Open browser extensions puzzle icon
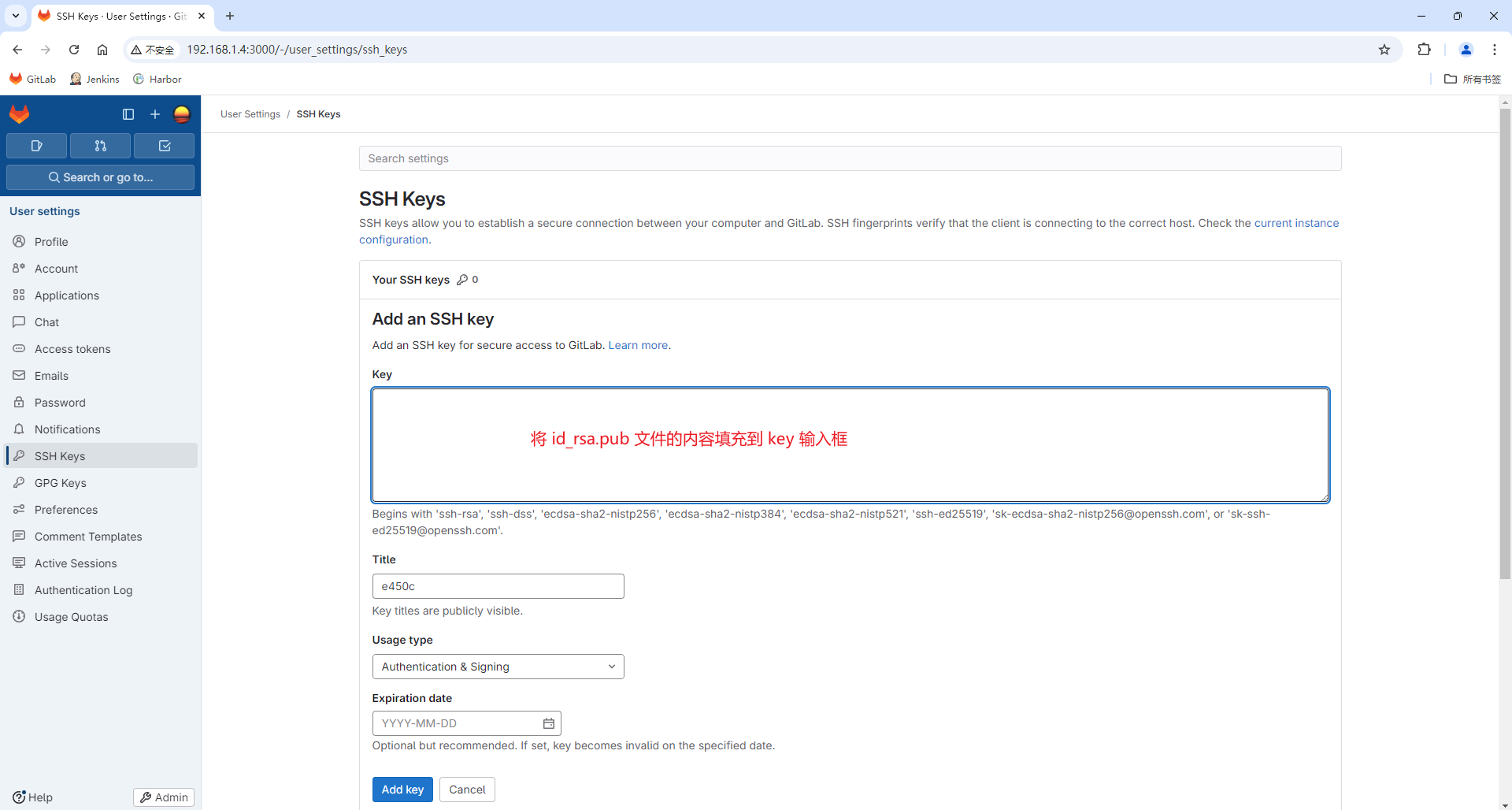The width and height of the screenshot is (1512, 810). coord(1424,50)
